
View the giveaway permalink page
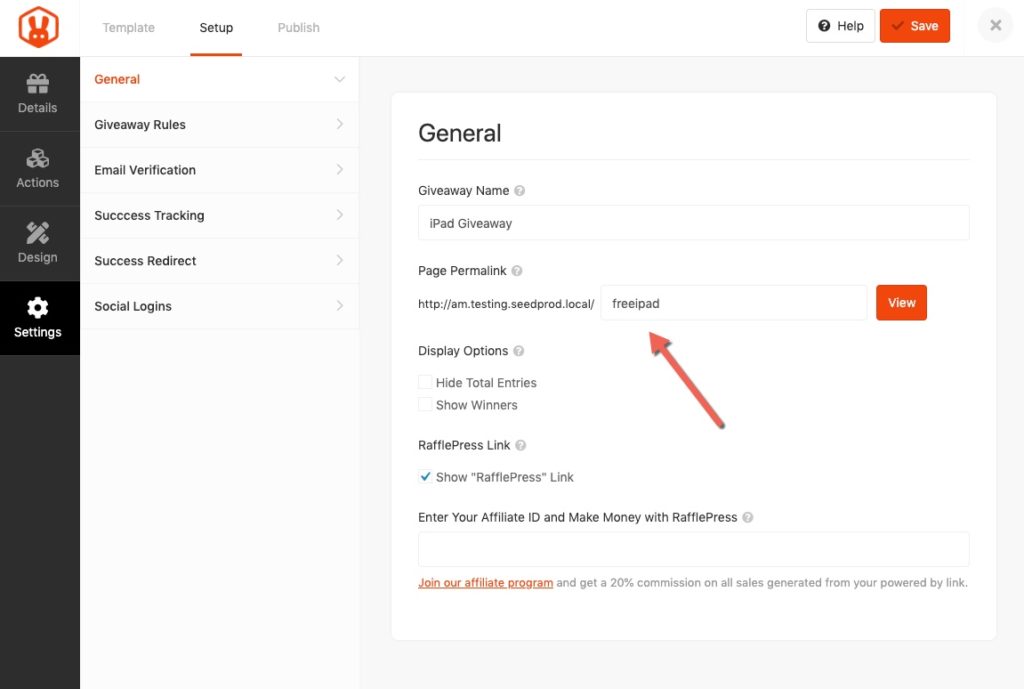coord(901,303)
